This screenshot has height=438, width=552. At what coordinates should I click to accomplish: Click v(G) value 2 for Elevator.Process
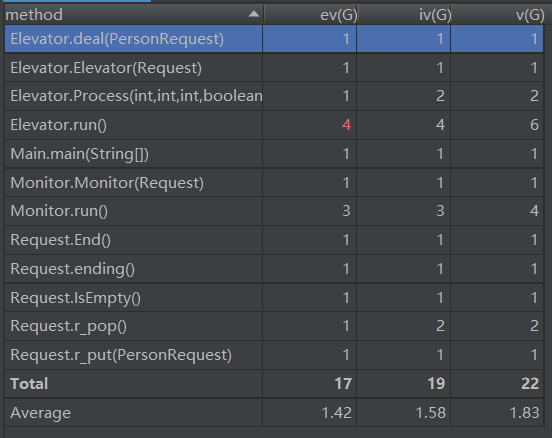(534, 96)
